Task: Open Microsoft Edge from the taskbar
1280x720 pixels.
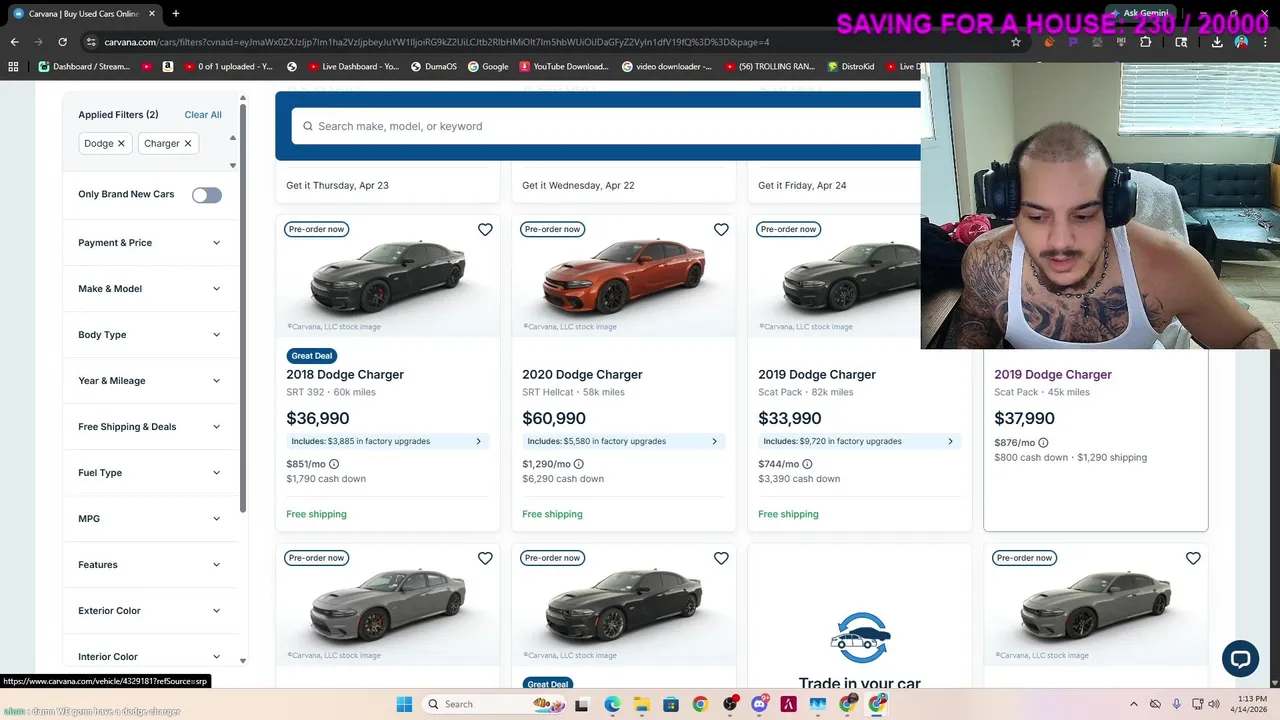Action: coord(612,704)
